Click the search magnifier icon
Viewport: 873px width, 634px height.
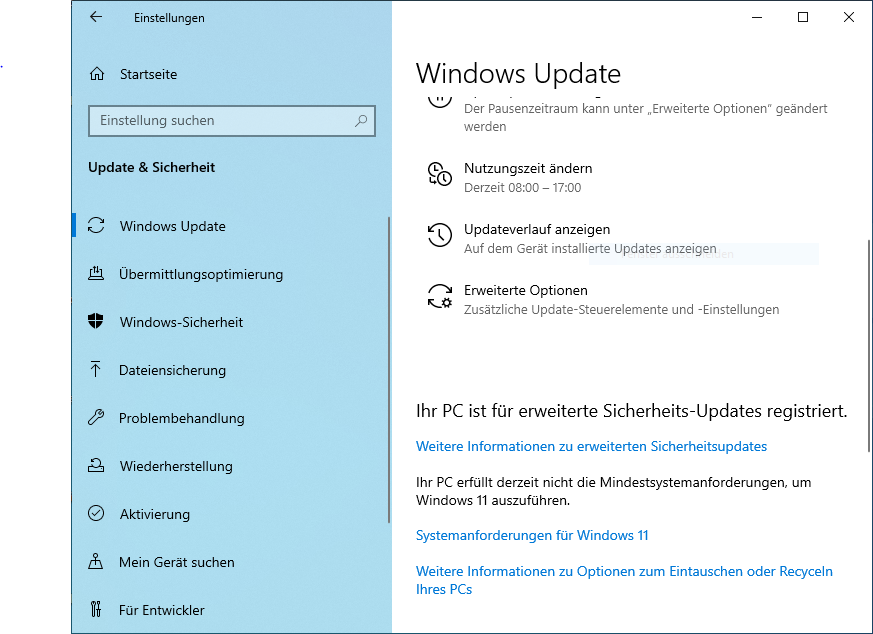click(361, 121)
